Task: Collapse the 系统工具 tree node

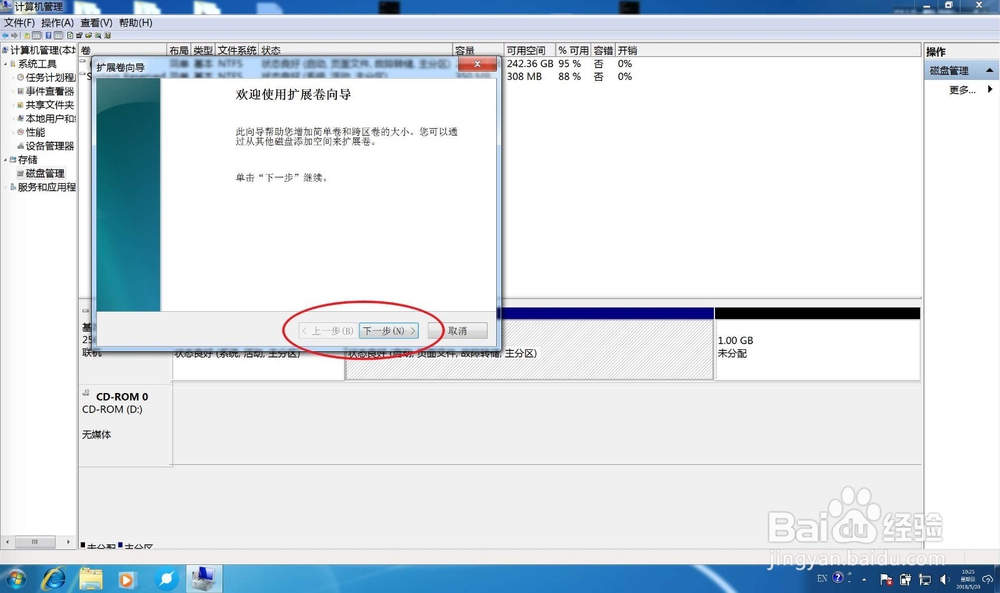Action: click(6, 64)
